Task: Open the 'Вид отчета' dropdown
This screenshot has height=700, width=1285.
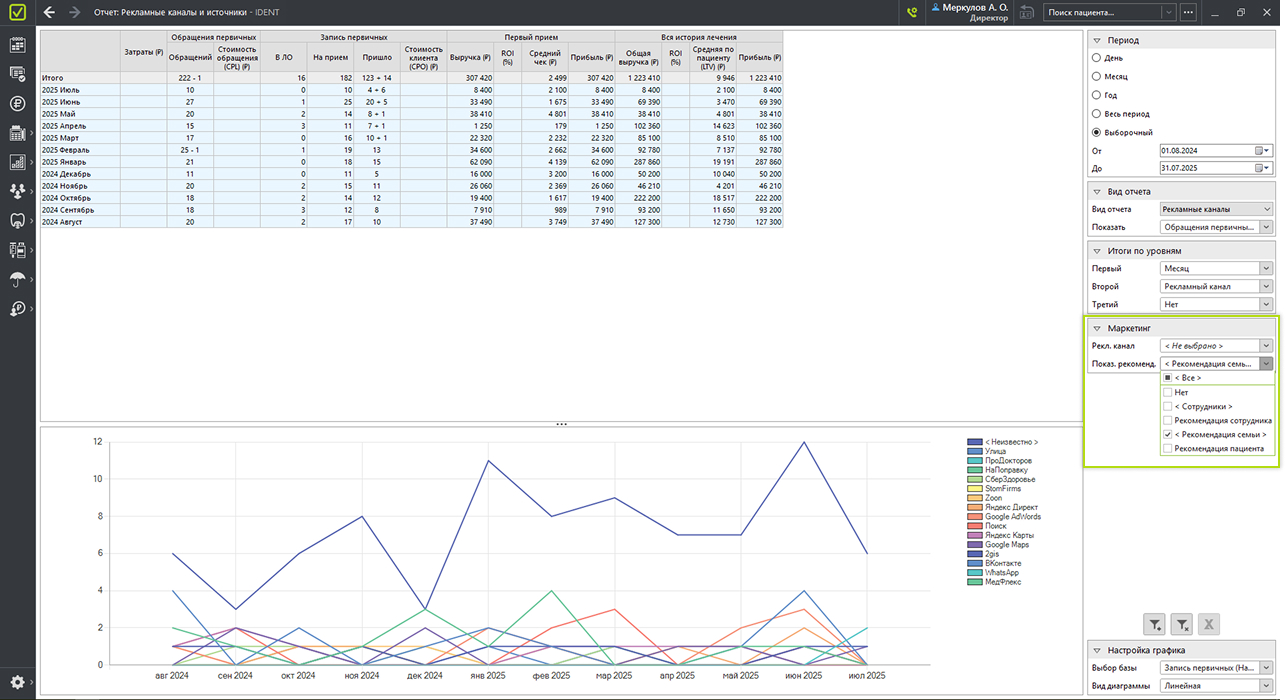Action: (1216, 209)
